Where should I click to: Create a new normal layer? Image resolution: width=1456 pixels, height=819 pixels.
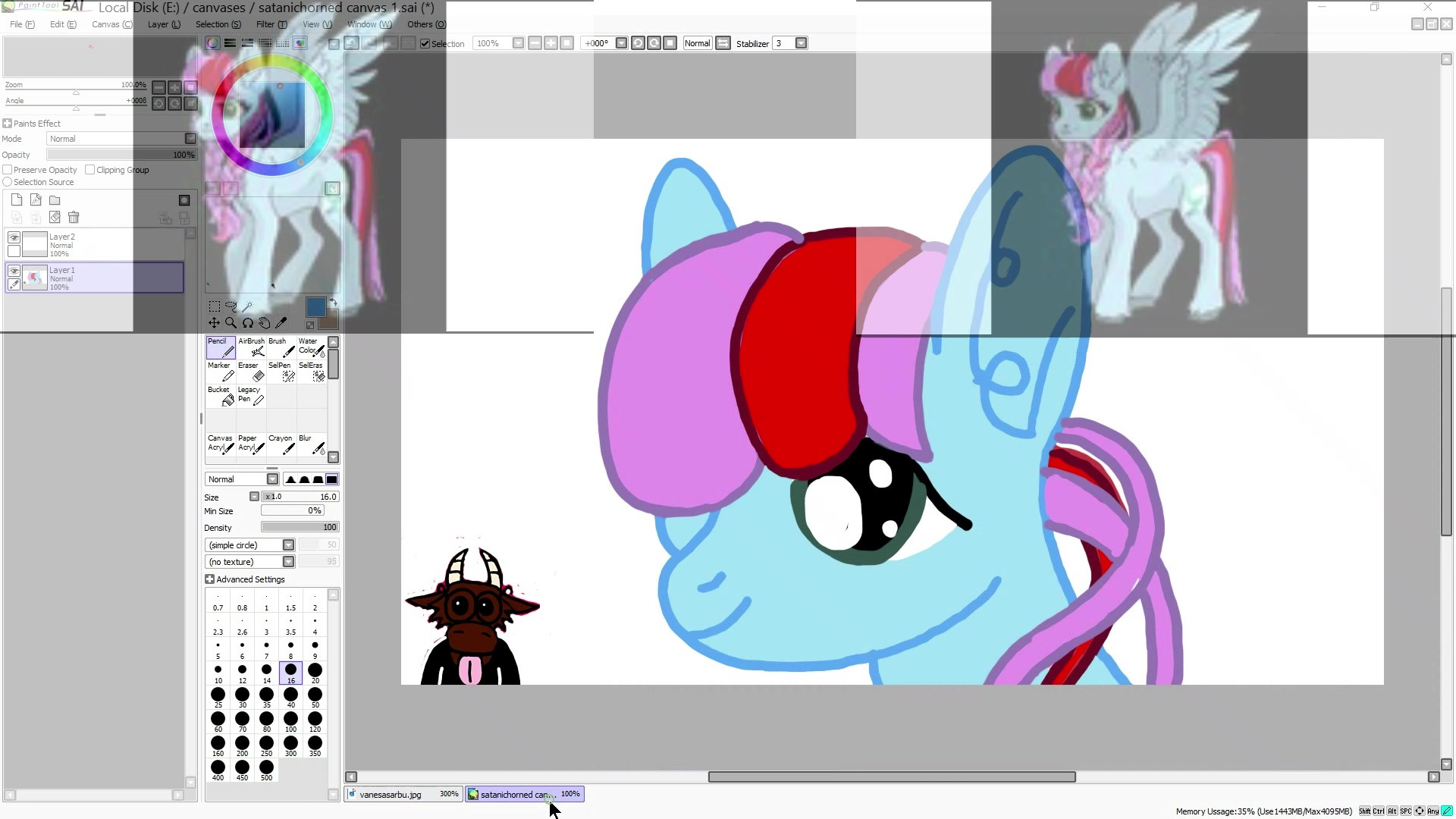[x=17, y=200]
